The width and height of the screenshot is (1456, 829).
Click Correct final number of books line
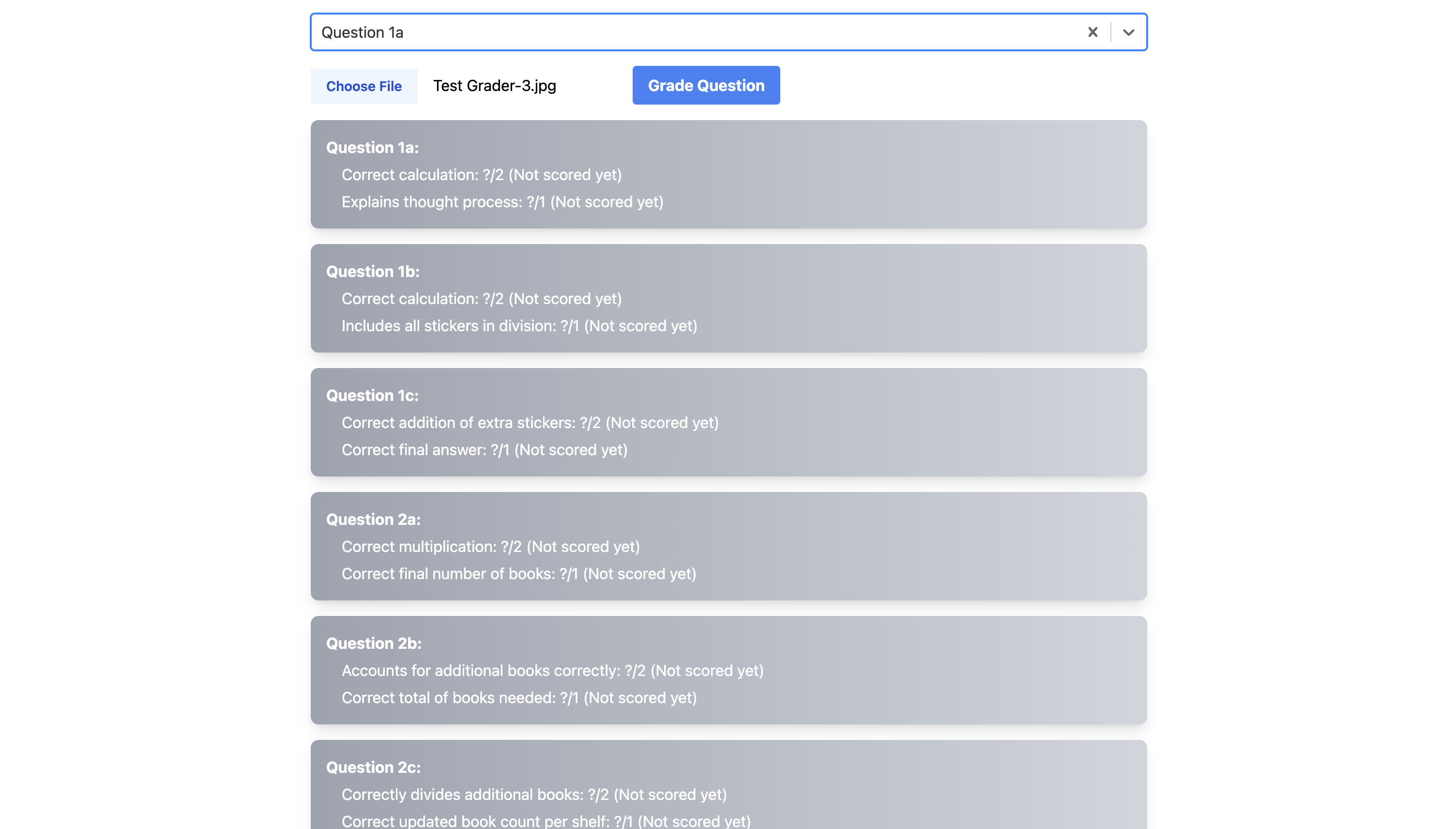(x=518, y=574)
